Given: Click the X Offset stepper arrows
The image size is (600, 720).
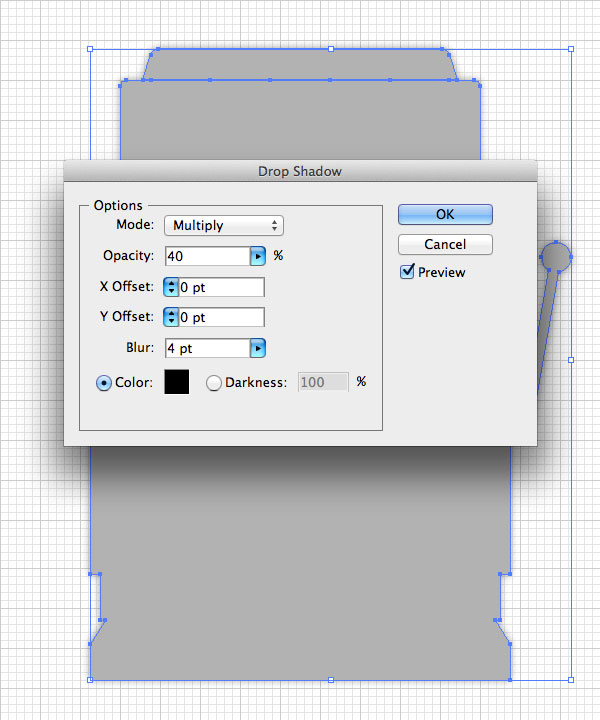Looking at the screenshot, I should 171,287.
